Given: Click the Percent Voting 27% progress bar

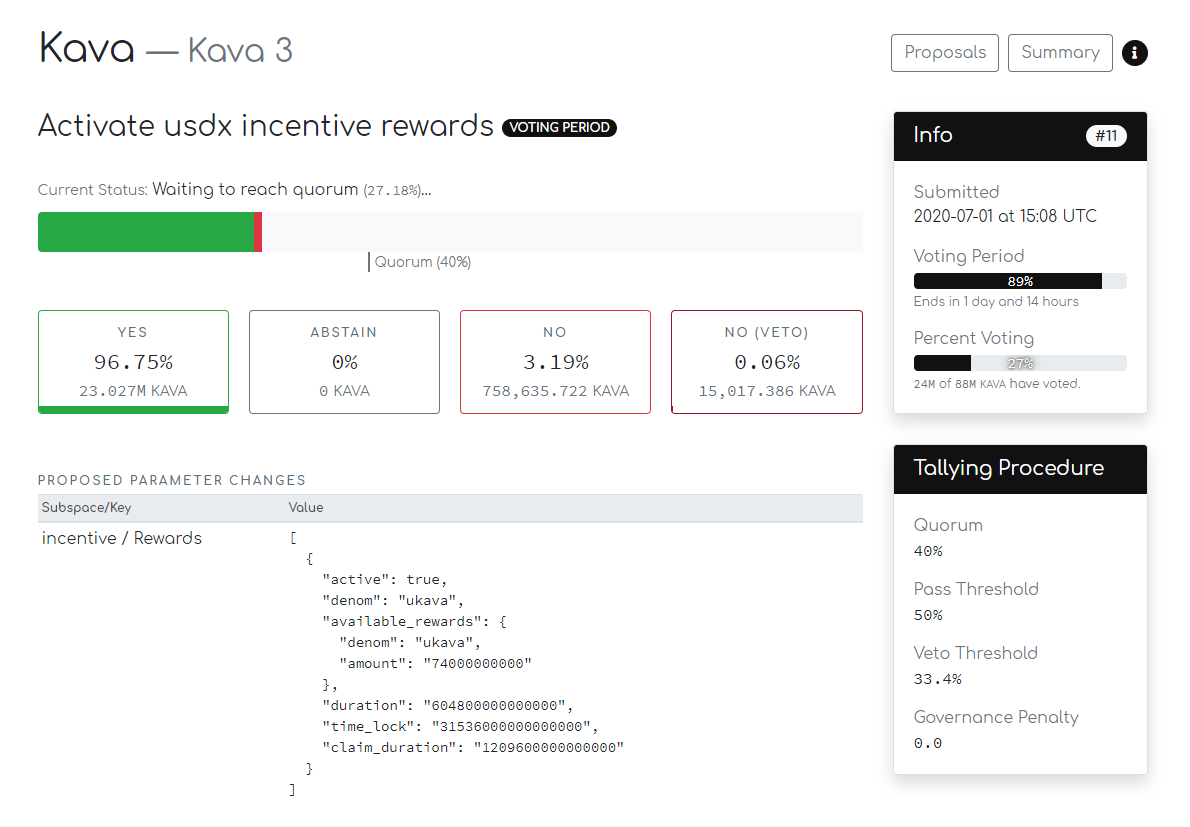Looking at the screenshot, I should pos(1020,363).
